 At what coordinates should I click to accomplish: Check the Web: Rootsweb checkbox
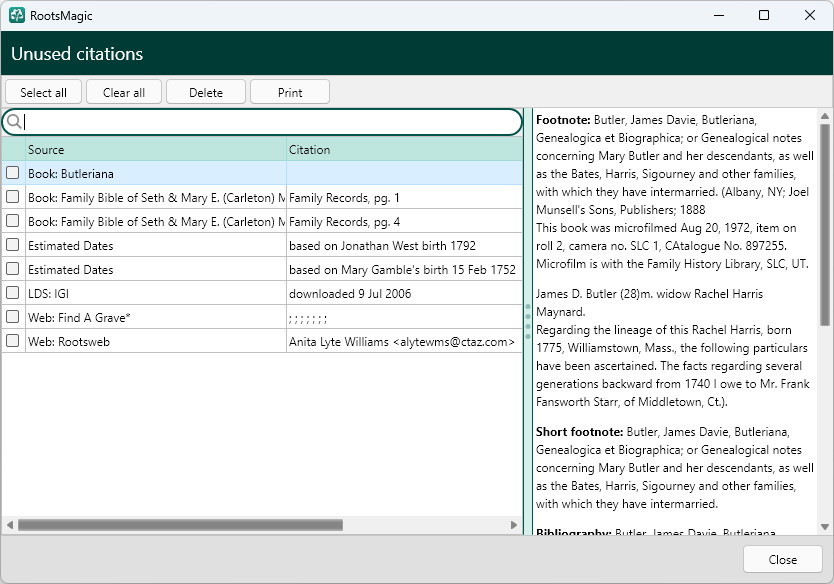point(13,340)
